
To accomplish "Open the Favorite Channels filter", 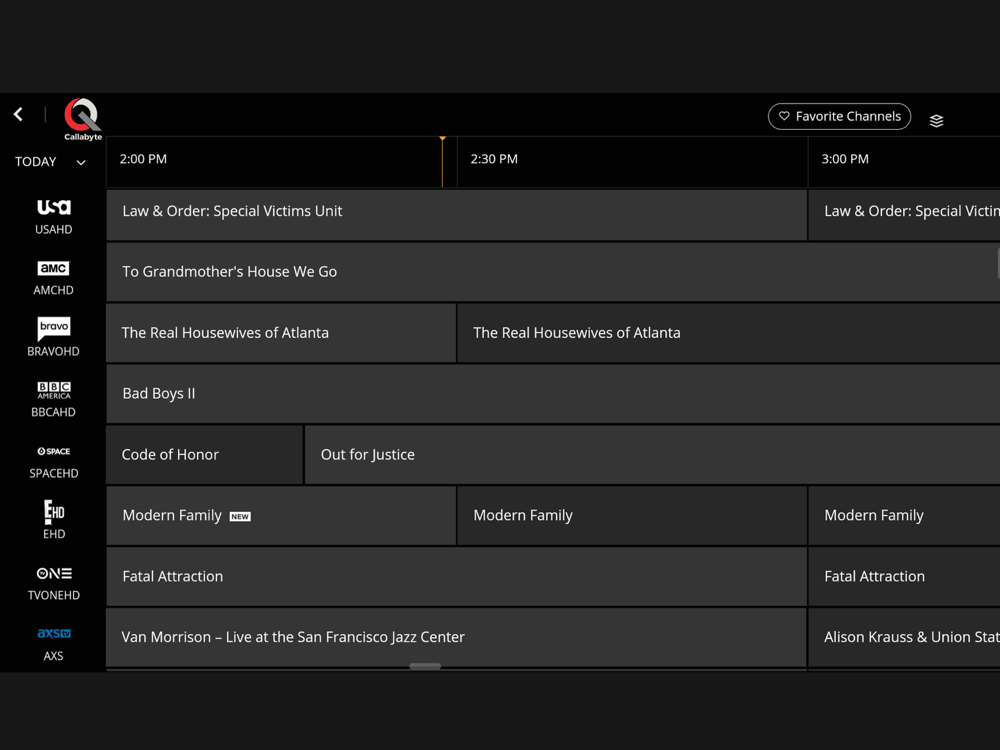I will [x=839, y=116].
